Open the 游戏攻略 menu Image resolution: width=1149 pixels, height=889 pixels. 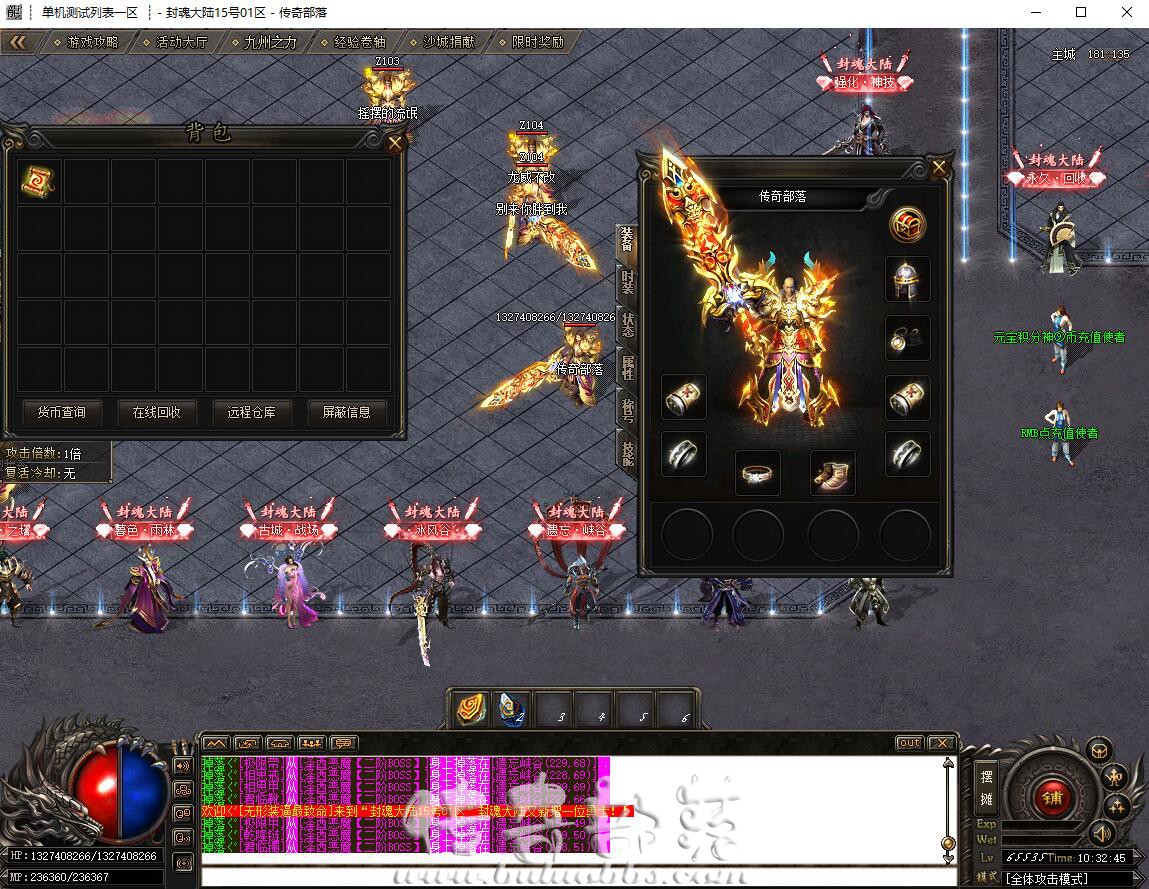pyautogui.click(x=86, y=43)
